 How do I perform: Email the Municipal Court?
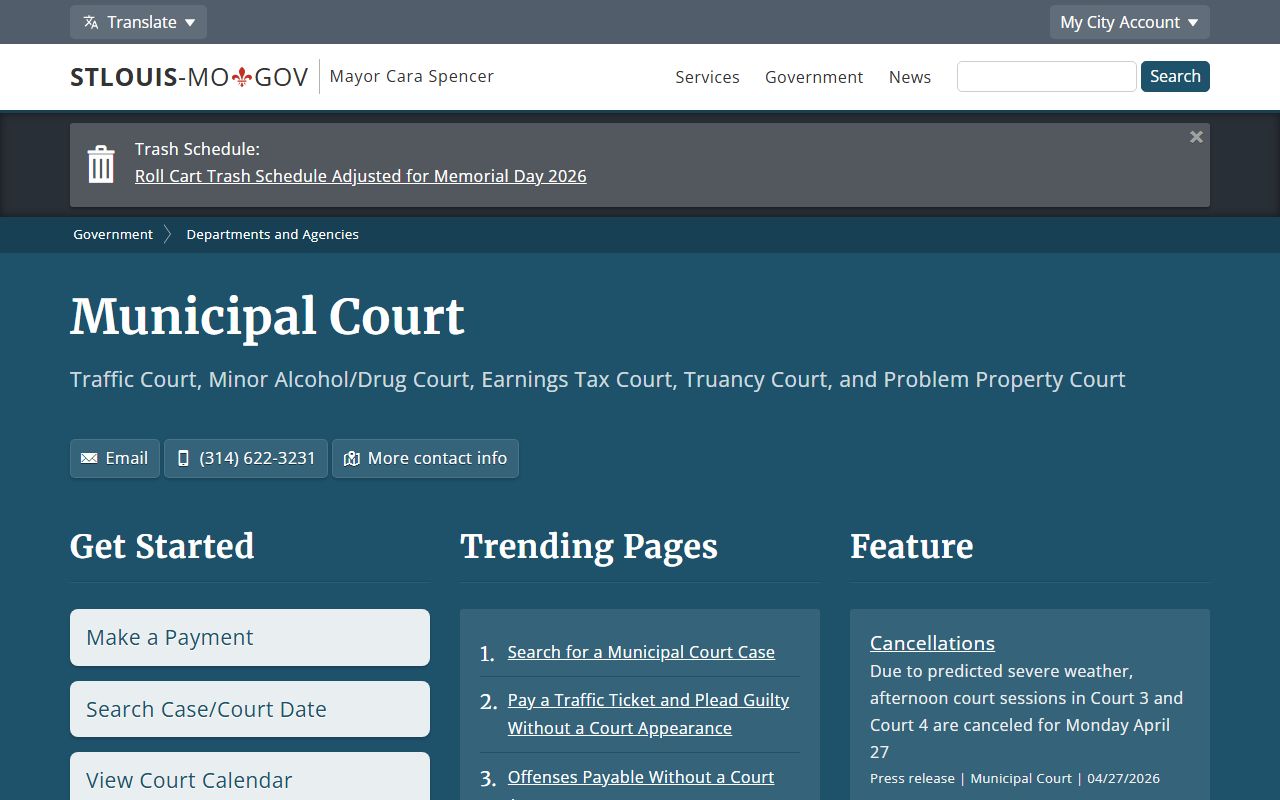click(115, 458)
